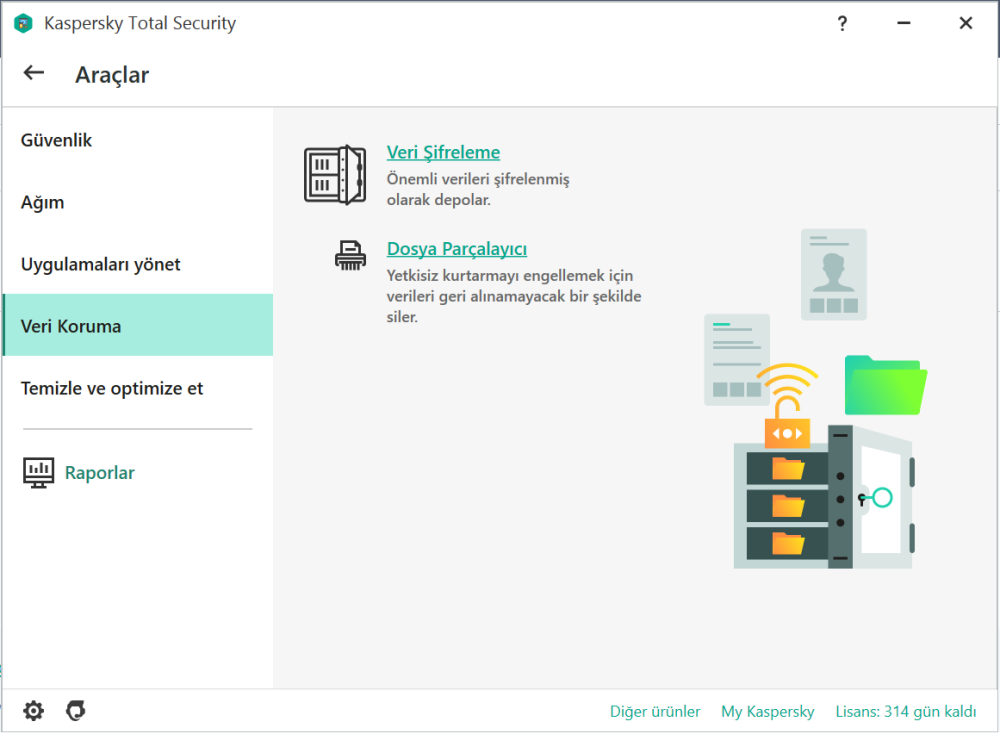Screen dimensions: 1000x734
Task: Click the Kaspersky shield logo icon
Action: coord(23,24)
